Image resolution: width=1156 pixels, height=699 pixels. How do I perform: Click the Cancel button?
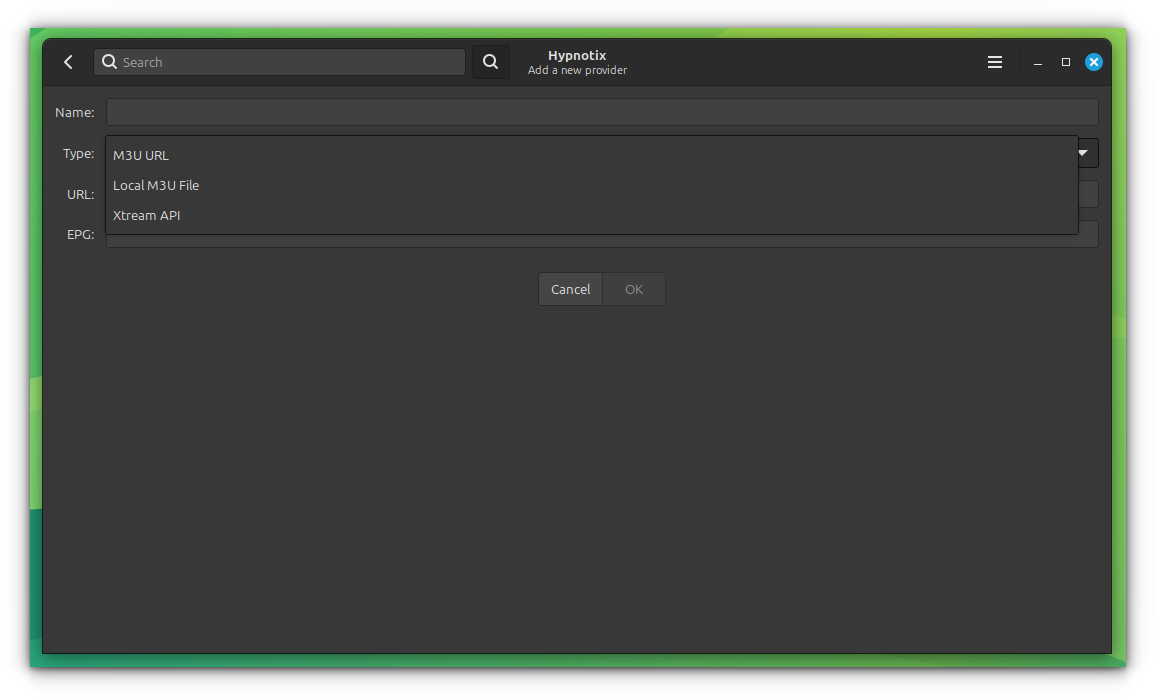pos(570,288)
